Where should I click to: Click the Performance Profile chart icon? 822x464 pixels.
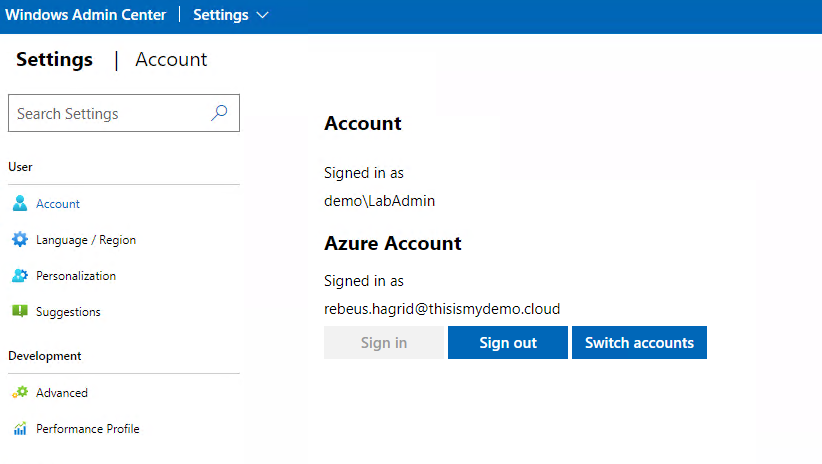pyautogui.click(x=19, y=429)
